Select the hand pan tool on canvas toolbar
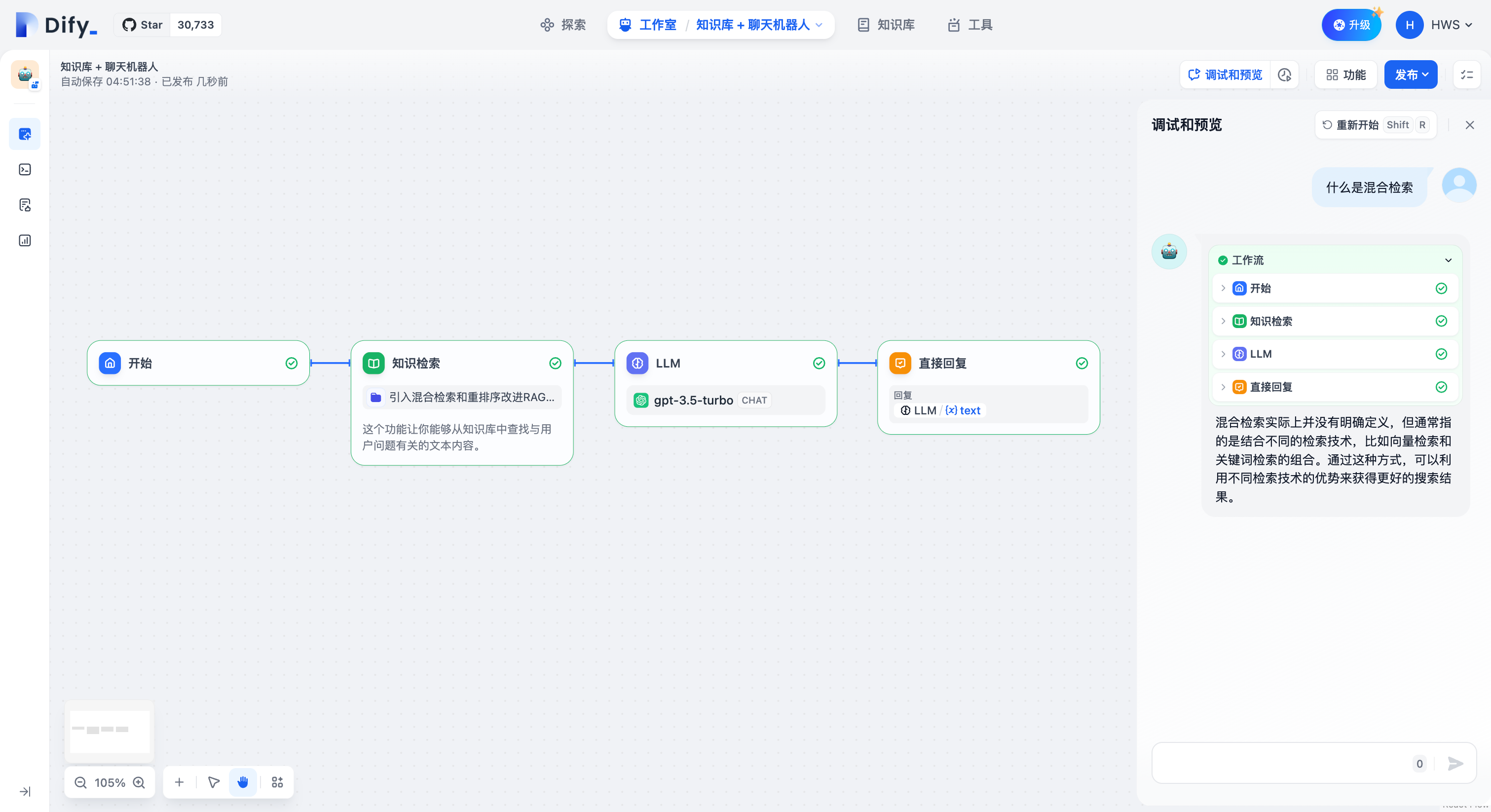The height and width of the screenshot is (812, 1491). click(243, 782)
